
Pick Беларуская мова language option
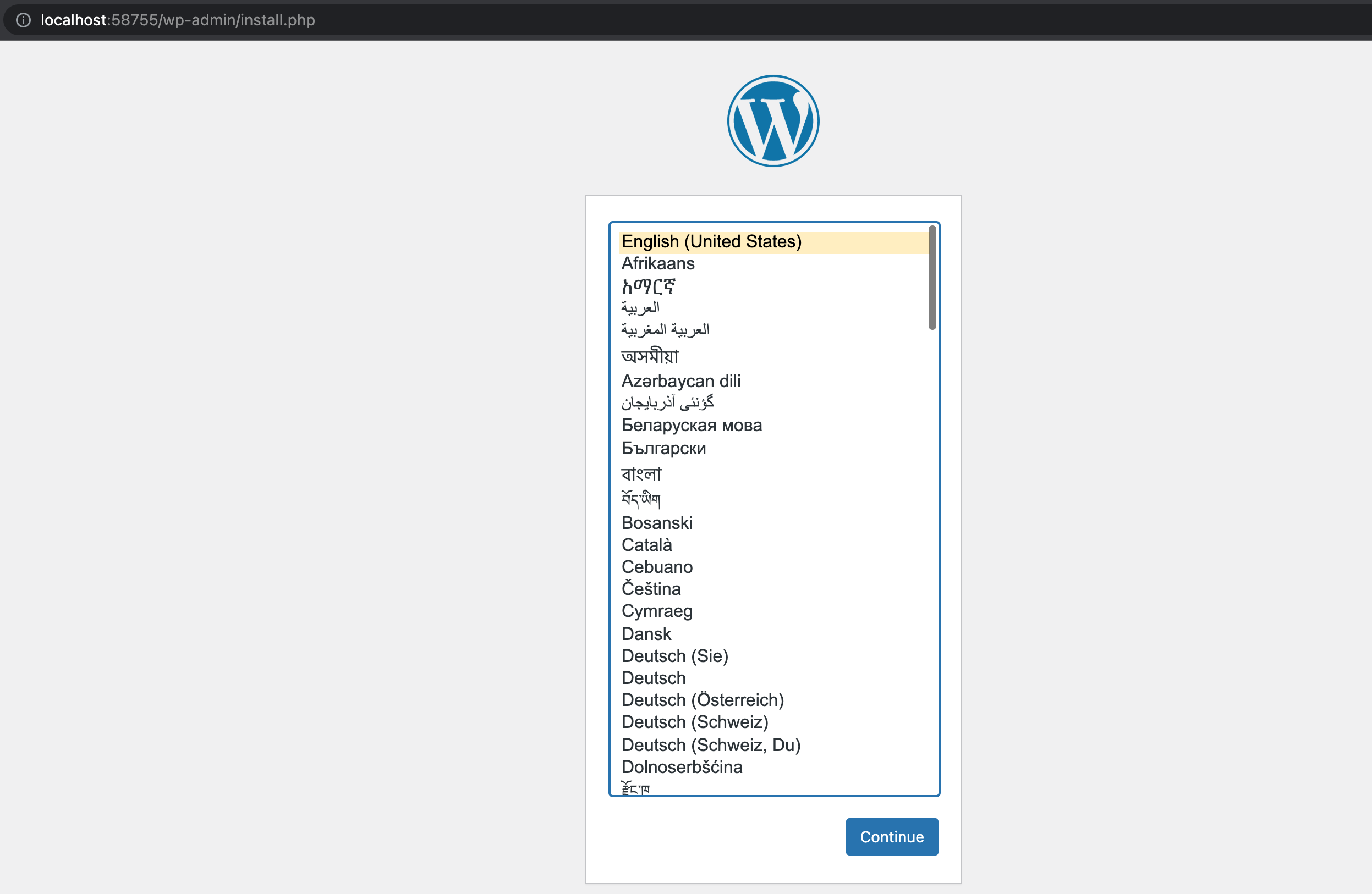coord(691,426)
